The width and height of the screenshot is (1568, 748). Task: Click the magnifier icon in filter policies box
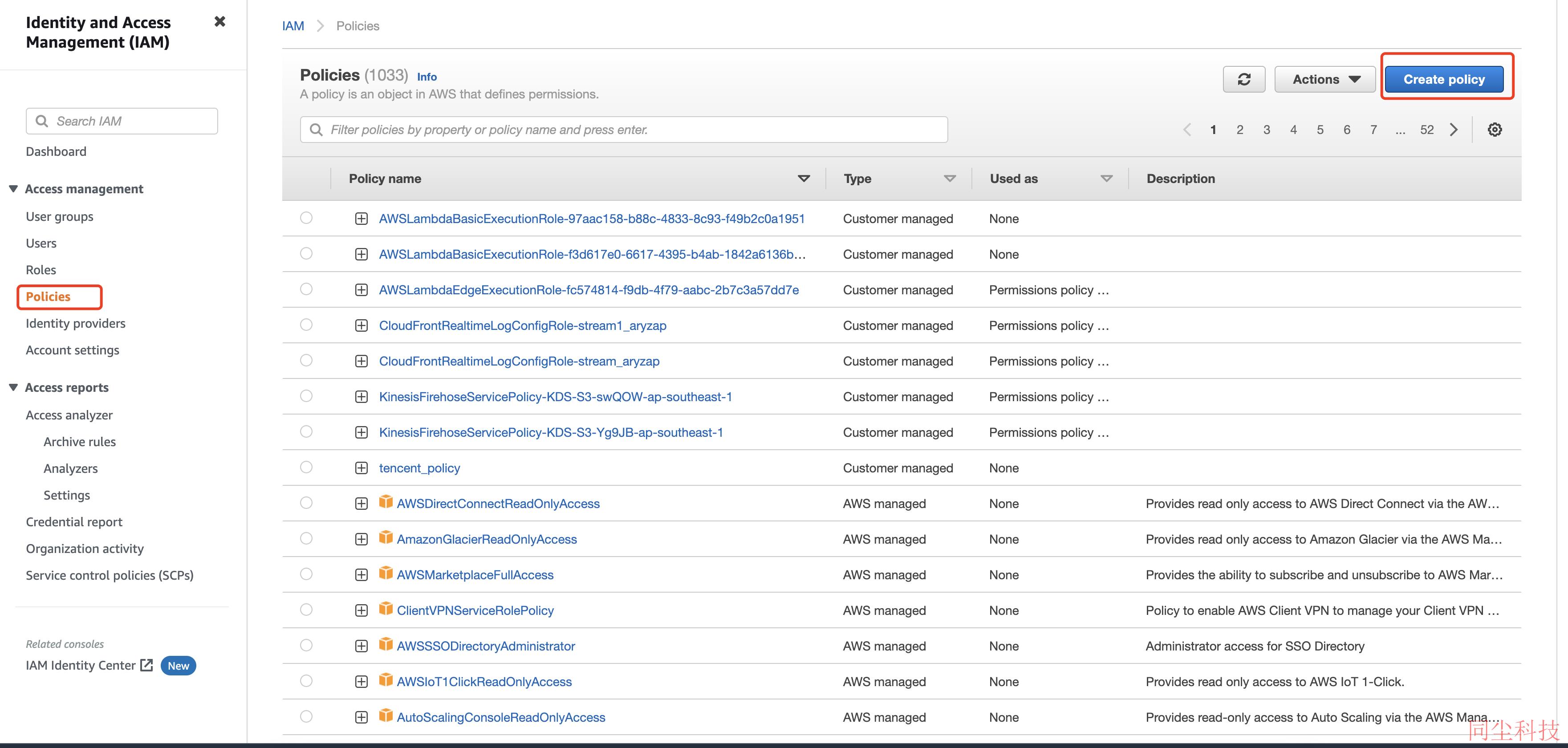coord(316,130)
